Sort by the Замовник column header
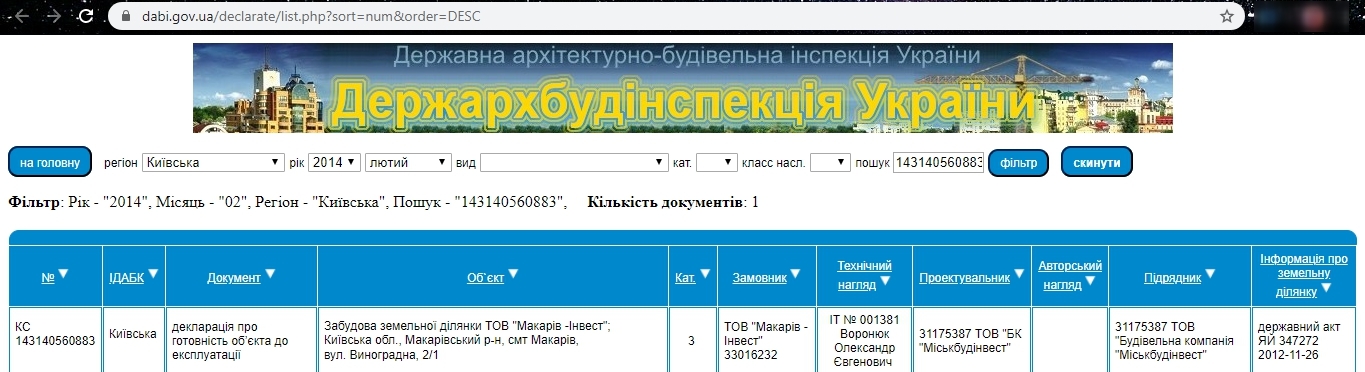This screenshot has height=372, width=1365. [760, 277]
